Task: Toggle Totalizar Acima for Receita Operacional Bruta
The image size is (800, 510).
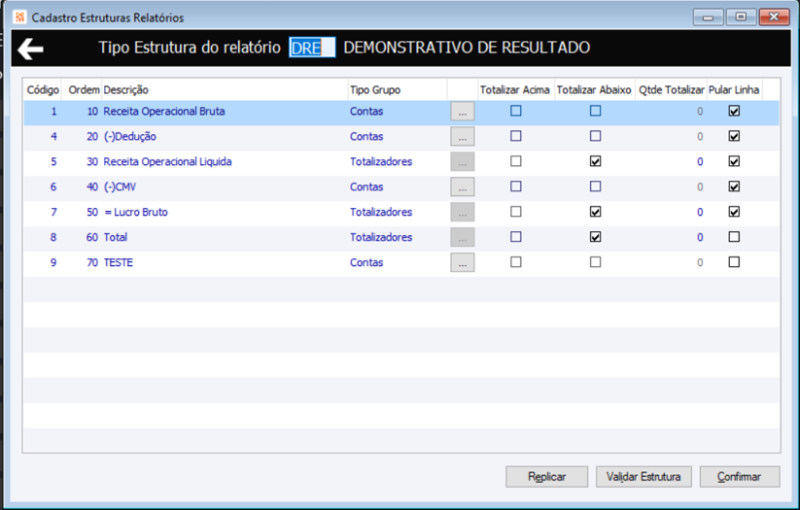Action: coord(516,111)
